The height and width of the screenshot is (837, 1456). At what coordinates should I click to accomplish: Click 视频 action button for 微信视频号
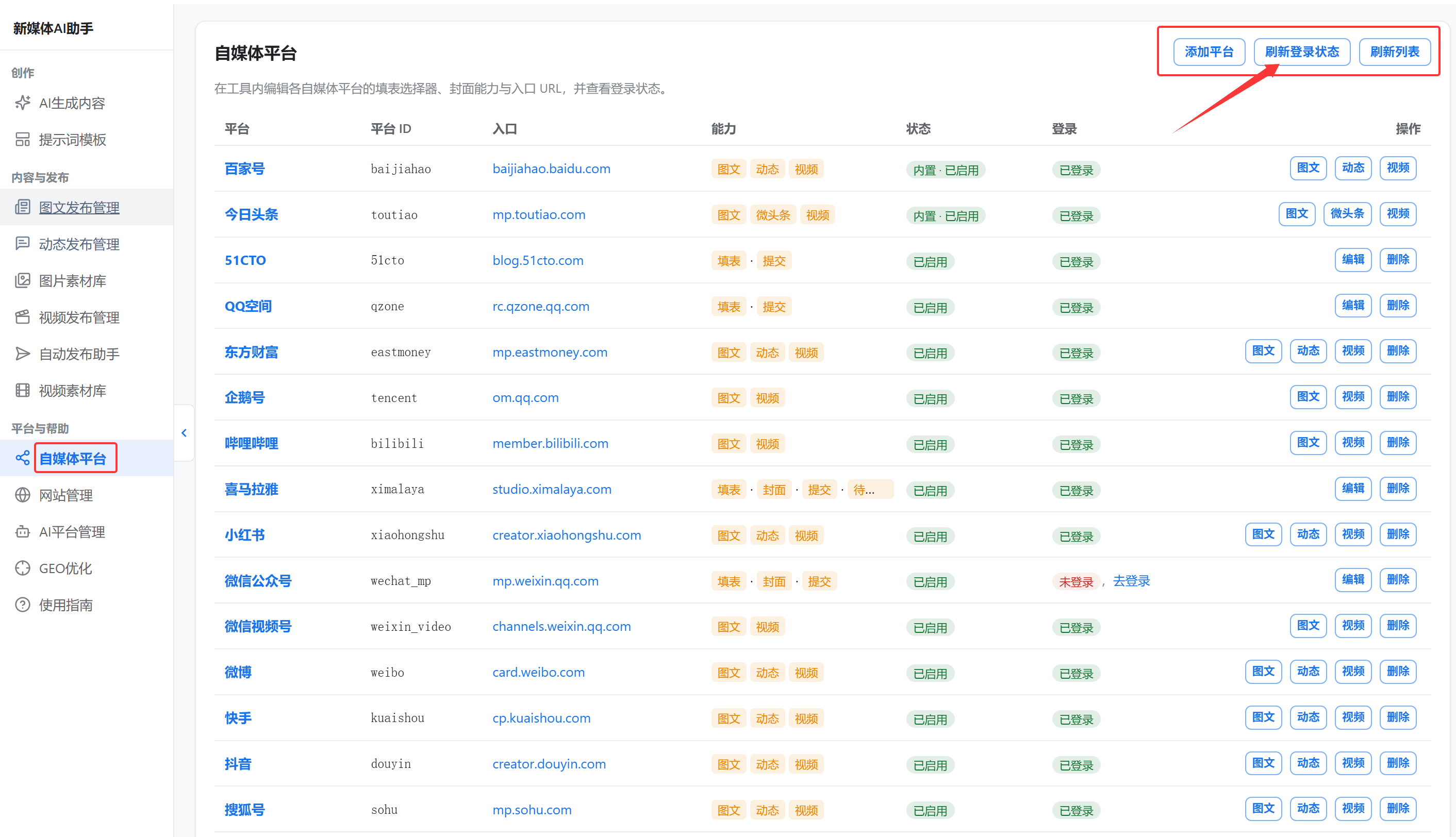pyautogui.click(x=1352, y=626)
